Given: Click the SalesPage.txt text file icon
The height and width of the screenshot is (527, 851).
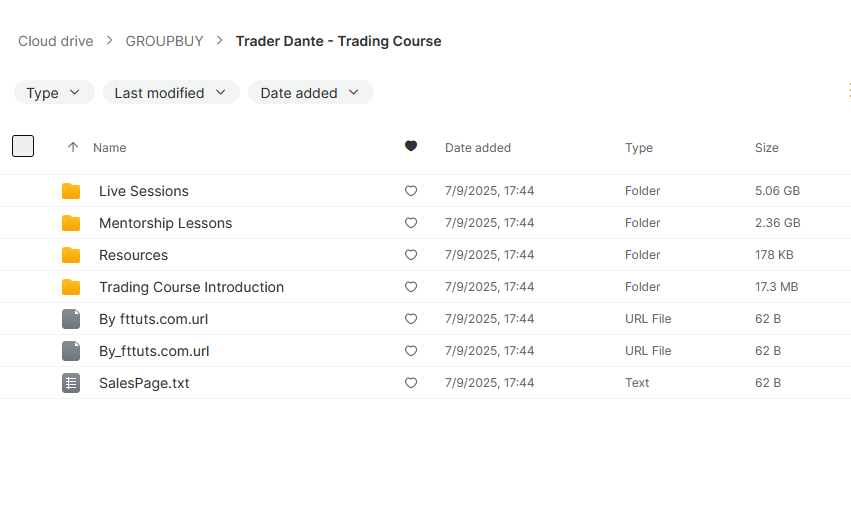Looking at the screenshot, I should (71, 383).
